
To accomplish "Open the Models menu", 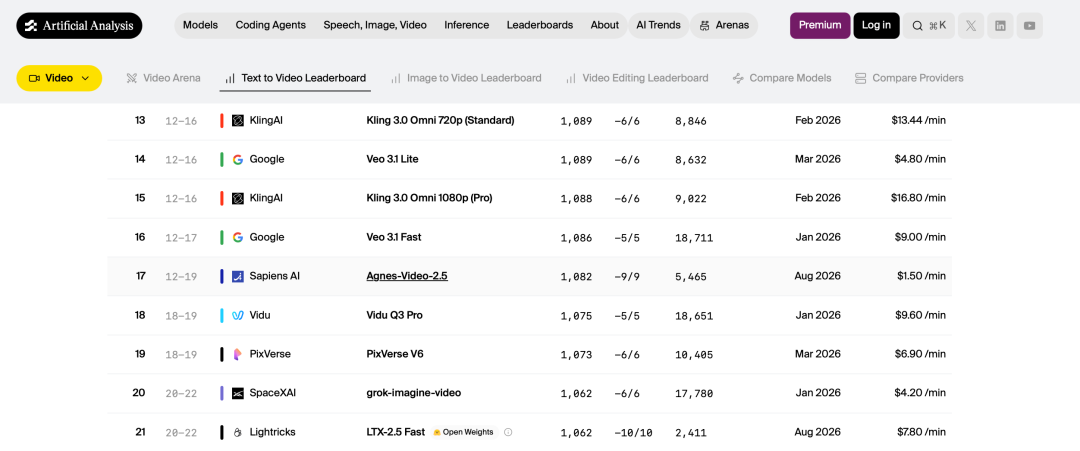I will 200,25.
